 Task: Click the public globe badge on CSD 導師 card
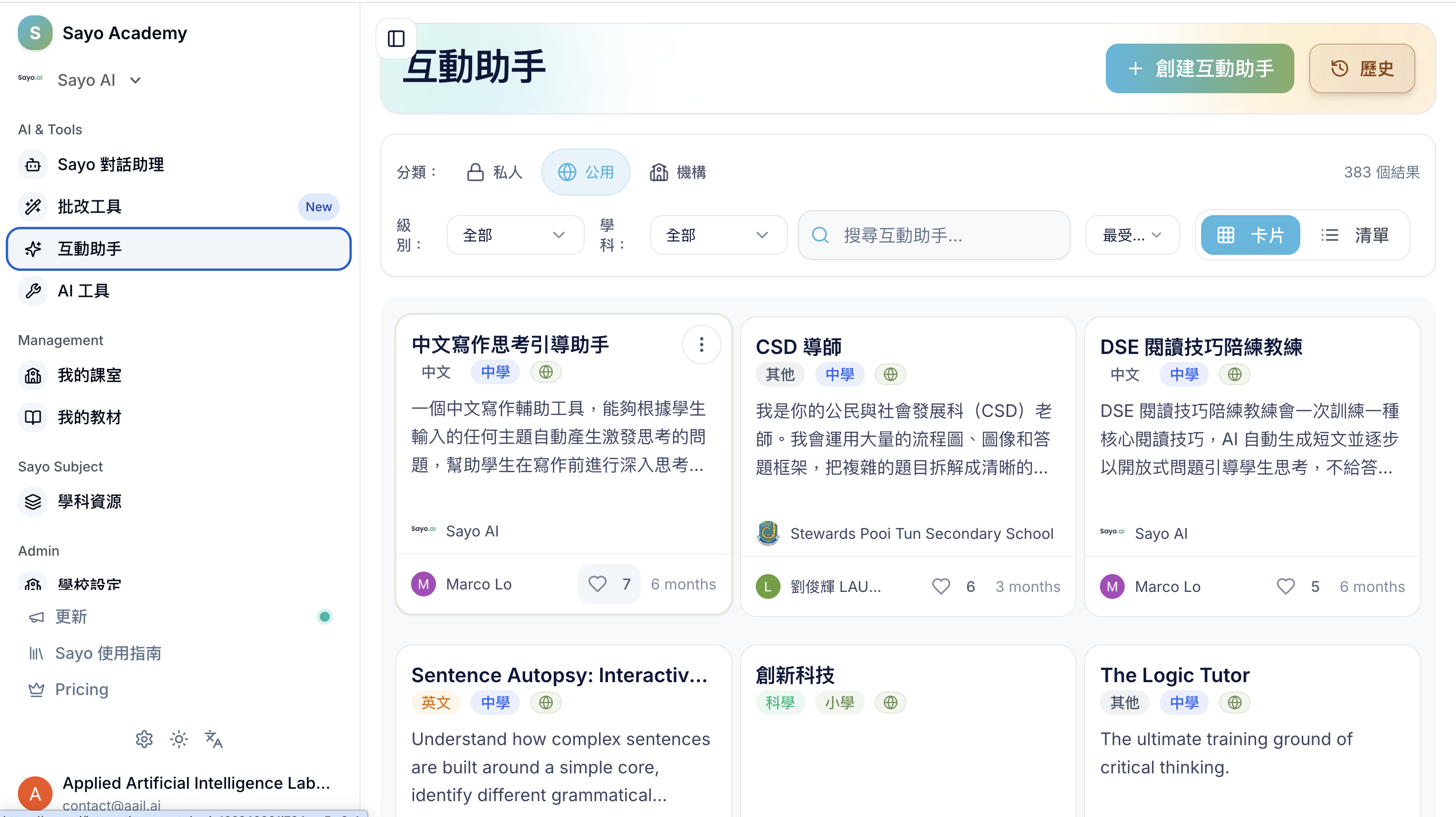(890, 374)
